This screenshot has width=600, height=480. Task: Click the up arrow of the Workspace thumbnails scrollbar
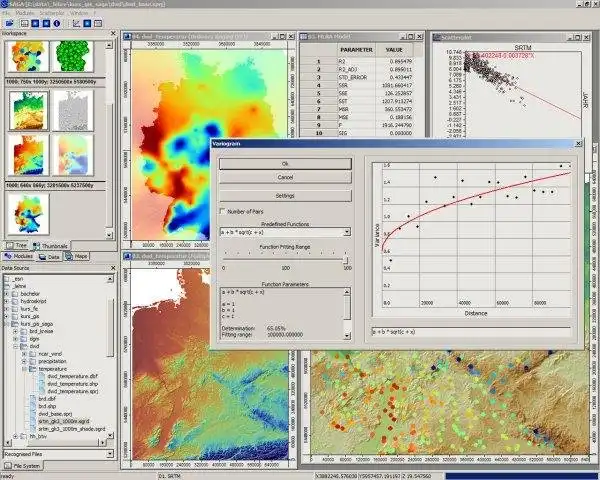point(109,45)
